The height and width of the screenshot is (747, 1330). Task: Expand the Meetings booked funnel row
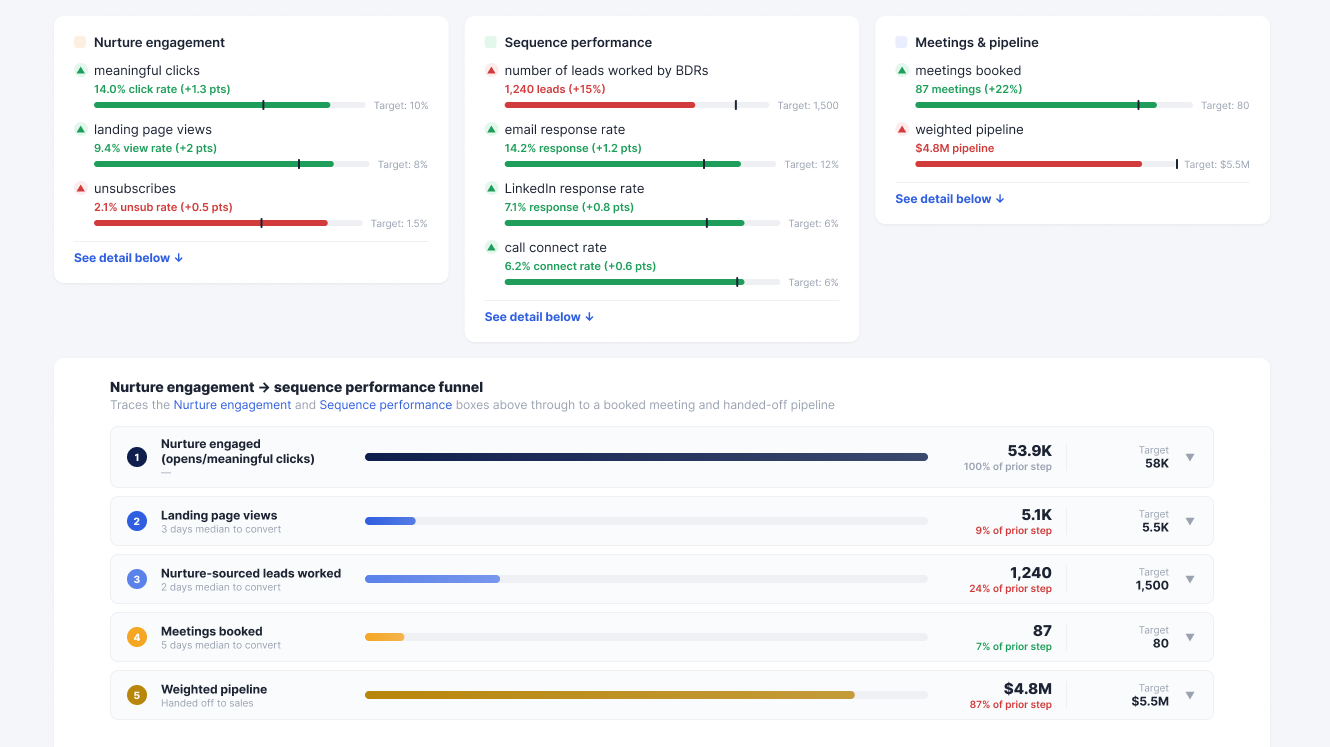click(1190, 637)
